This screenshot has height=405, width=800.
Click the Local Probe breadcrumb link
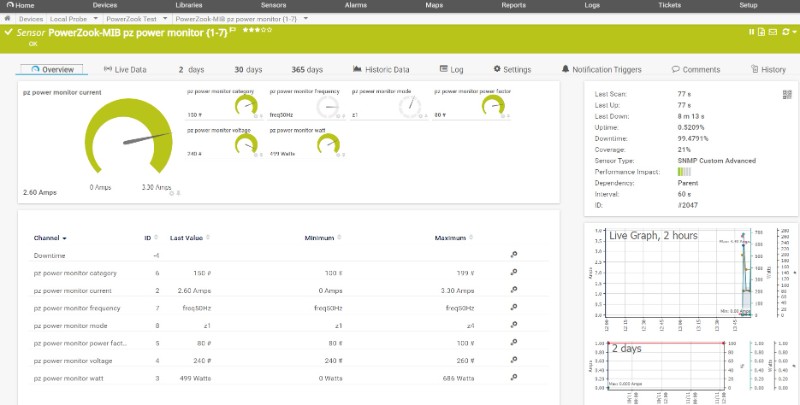[x=68, y=19]
